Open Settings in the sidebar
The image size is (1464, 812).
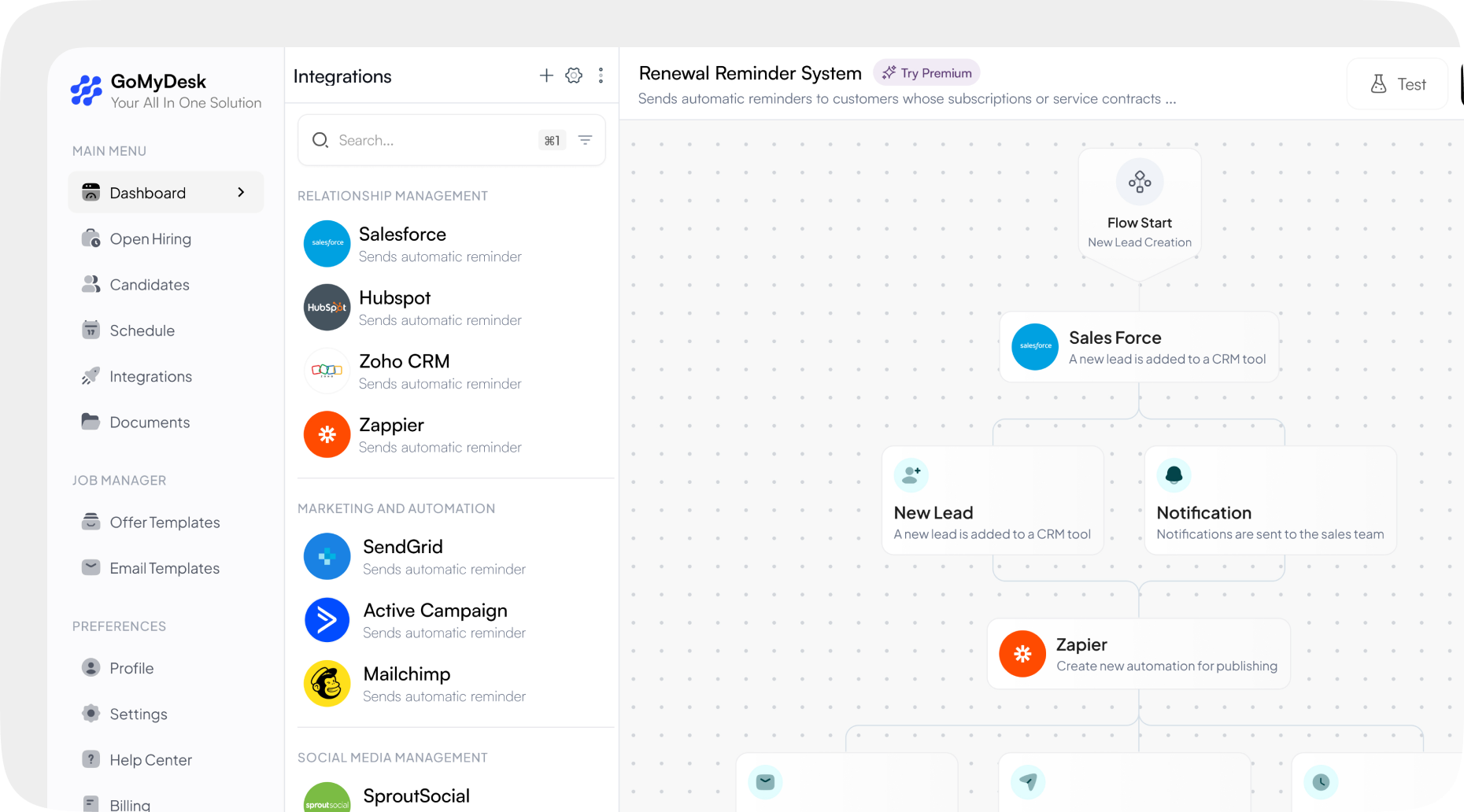(x=139, y=714)
